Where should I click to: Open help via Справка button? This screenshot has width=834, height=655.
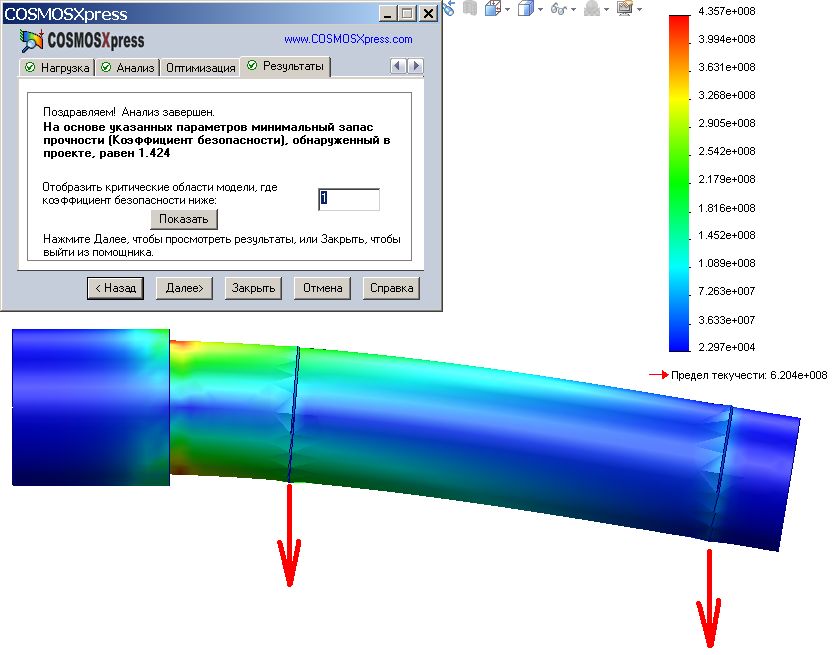point(391,288)
